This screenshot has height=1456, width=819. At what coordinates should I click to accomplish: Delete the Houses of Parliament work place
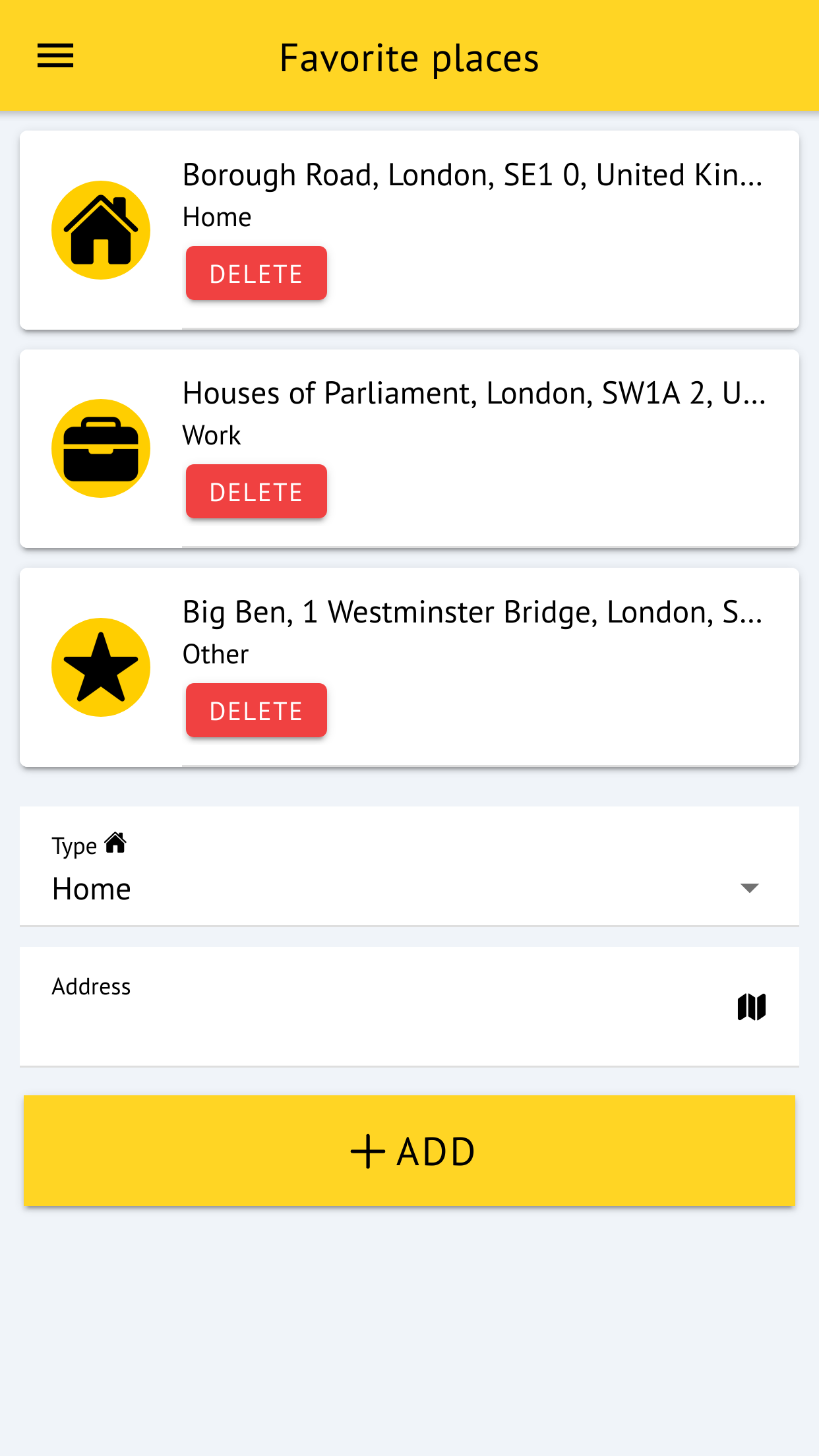click(256, 492)
